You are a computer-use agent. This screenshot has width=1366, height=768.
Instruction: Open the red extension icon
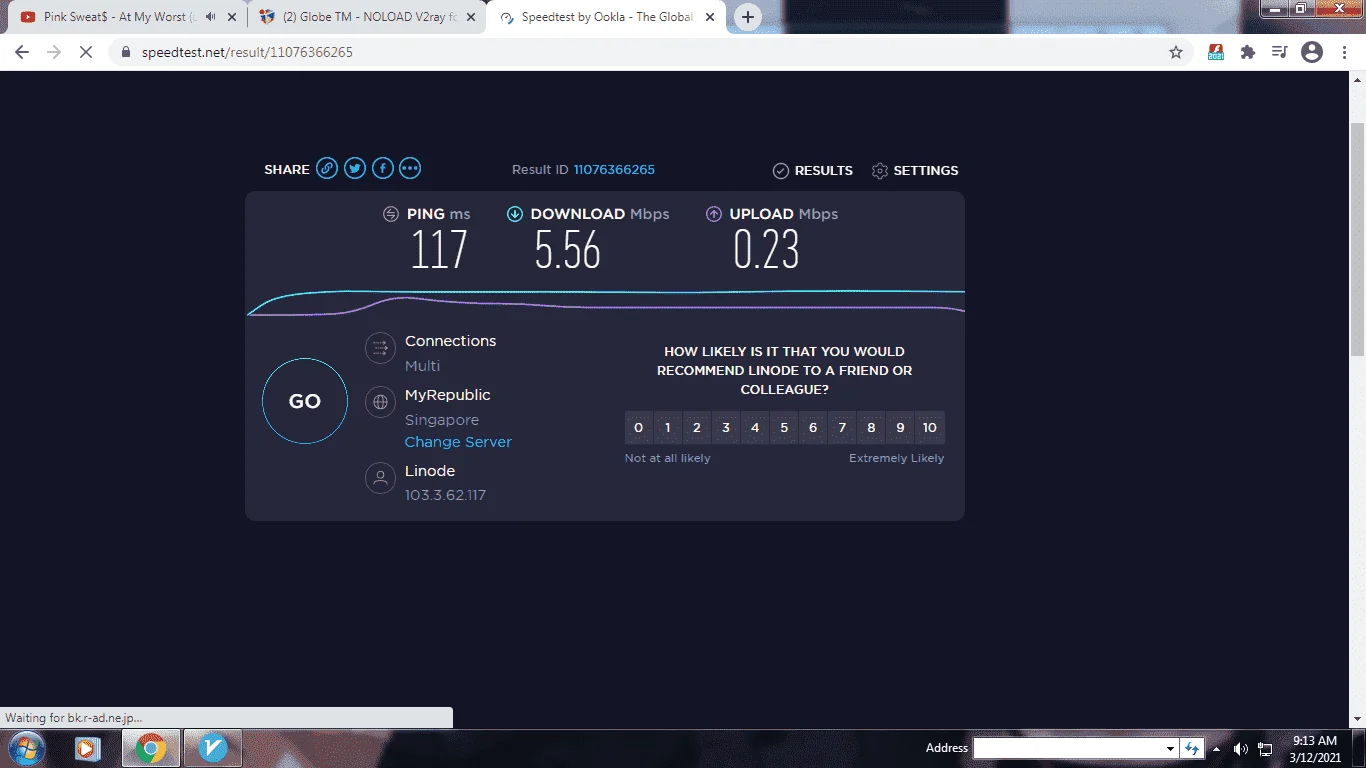(1216, 52)
